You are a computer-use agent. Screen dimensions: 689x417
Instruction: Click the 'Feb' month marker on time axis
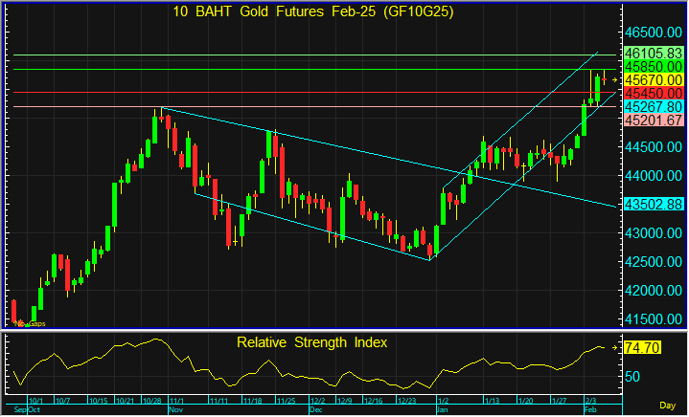coord(592,410)
